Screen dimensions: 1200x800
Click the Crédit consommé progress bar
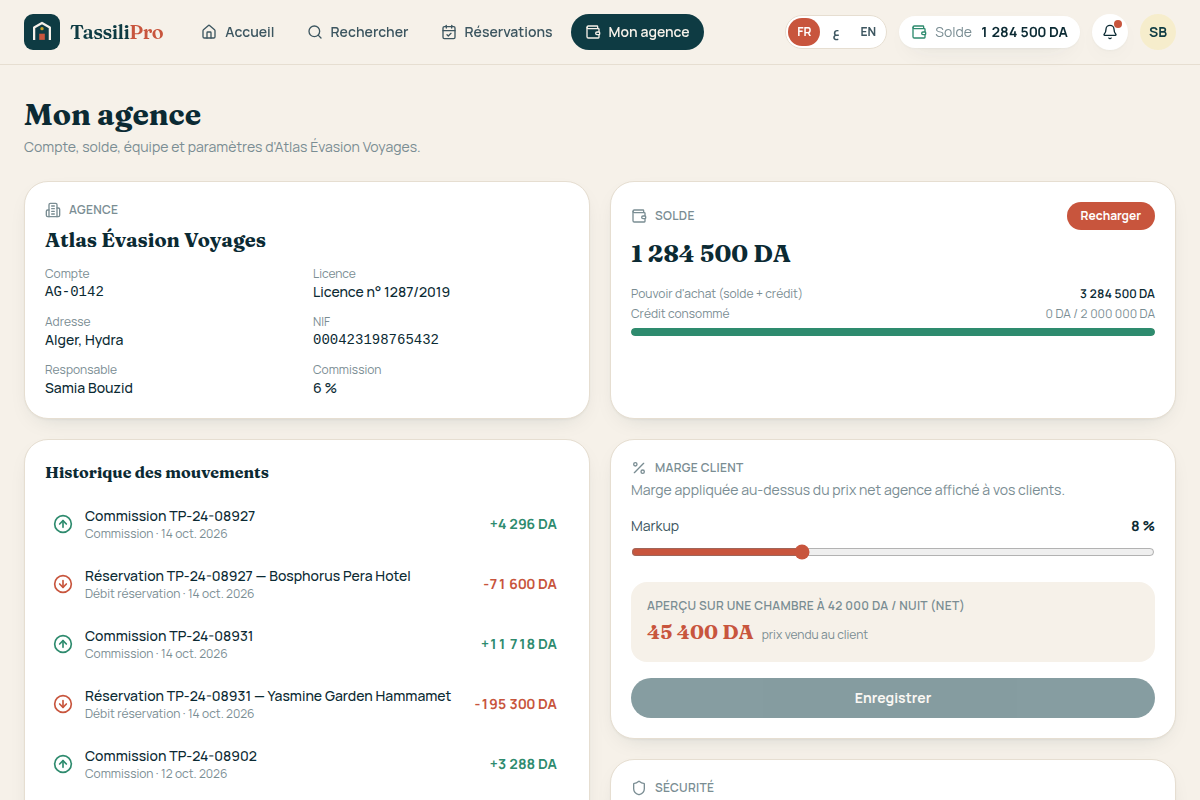coord(893,332)
